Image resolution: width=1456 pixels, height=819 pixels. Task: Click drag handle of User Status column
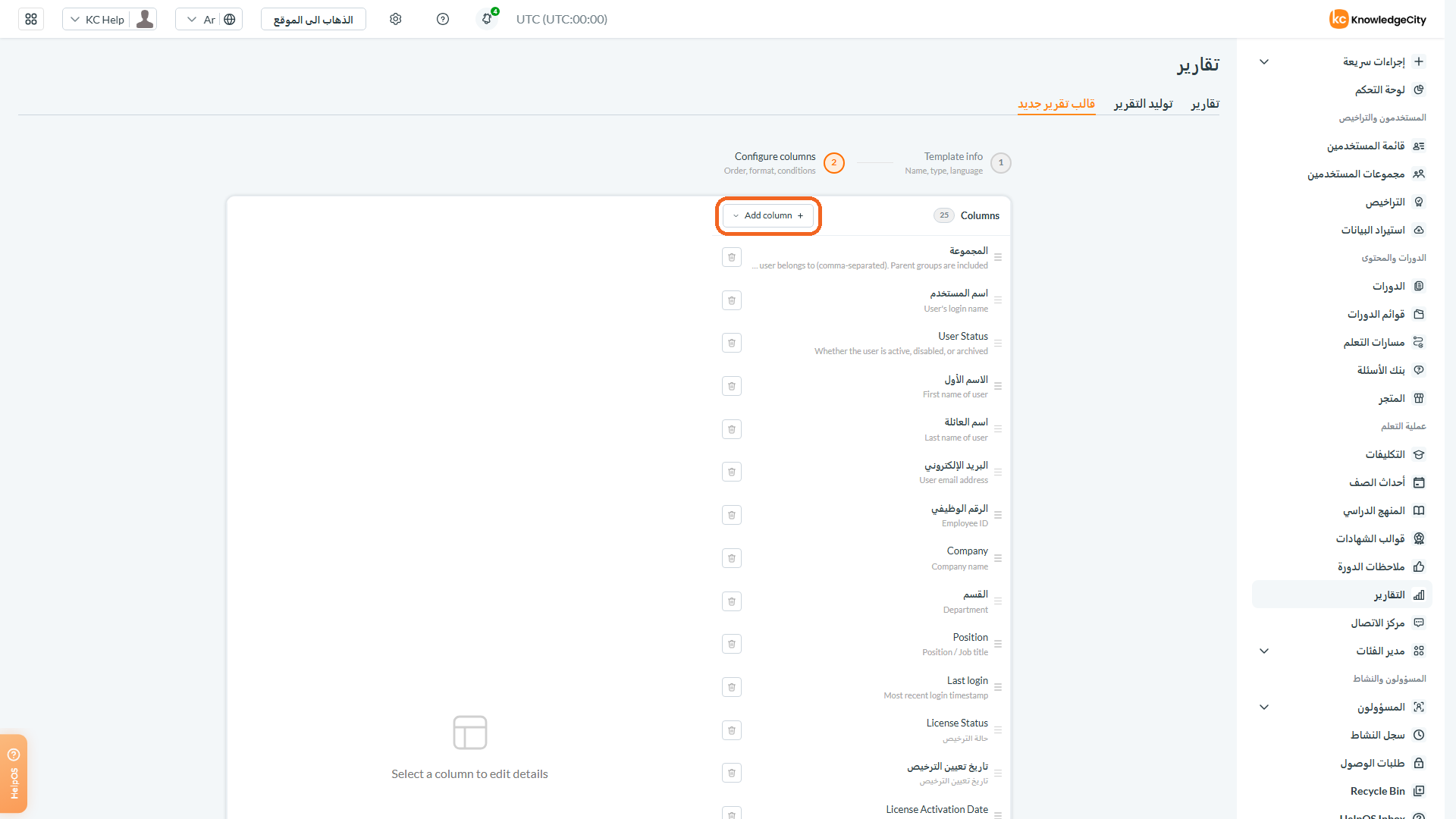point(998,344)
